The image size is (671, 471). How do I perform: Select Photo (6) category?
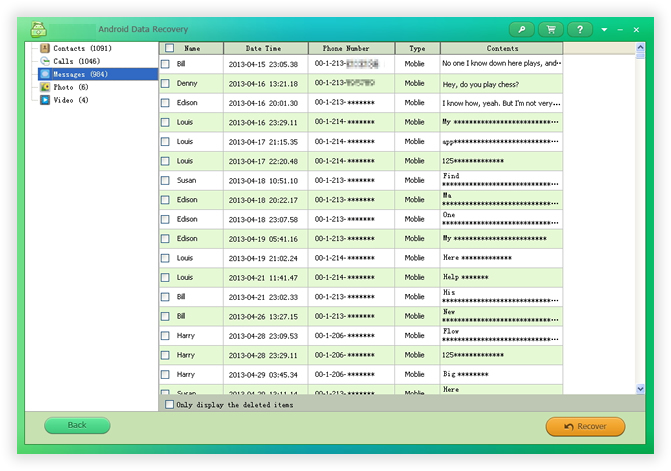71,87
